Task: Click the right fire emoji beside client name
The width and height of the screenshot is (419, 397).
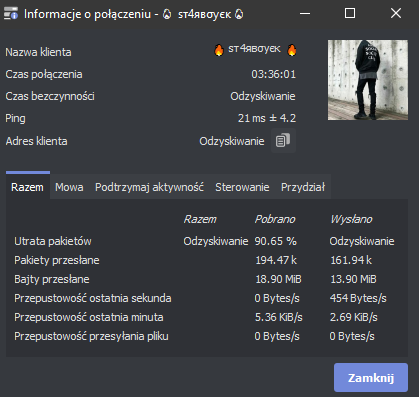Action: pyautogui.click(x=292, y=50)
